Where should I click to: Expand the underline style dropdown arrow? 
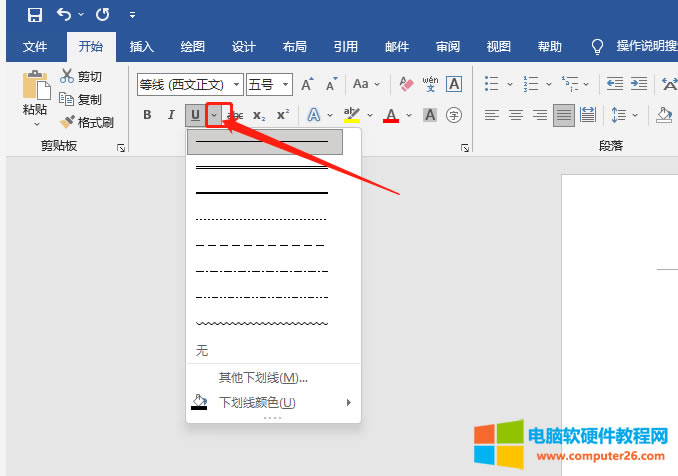tap(215, 115)
